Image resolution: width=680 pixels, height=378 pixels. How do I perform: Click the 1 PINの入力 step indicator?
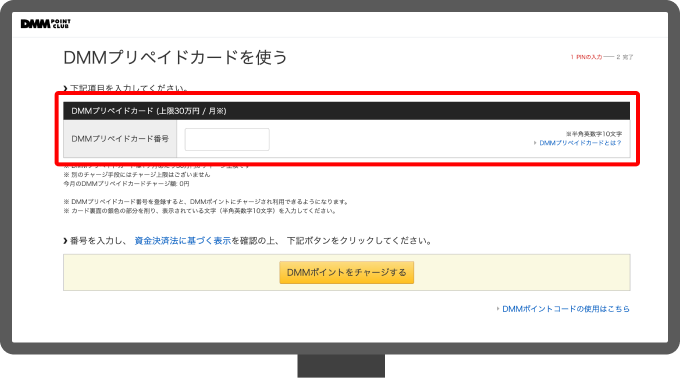pyautogui.click(x=586, y=57)
